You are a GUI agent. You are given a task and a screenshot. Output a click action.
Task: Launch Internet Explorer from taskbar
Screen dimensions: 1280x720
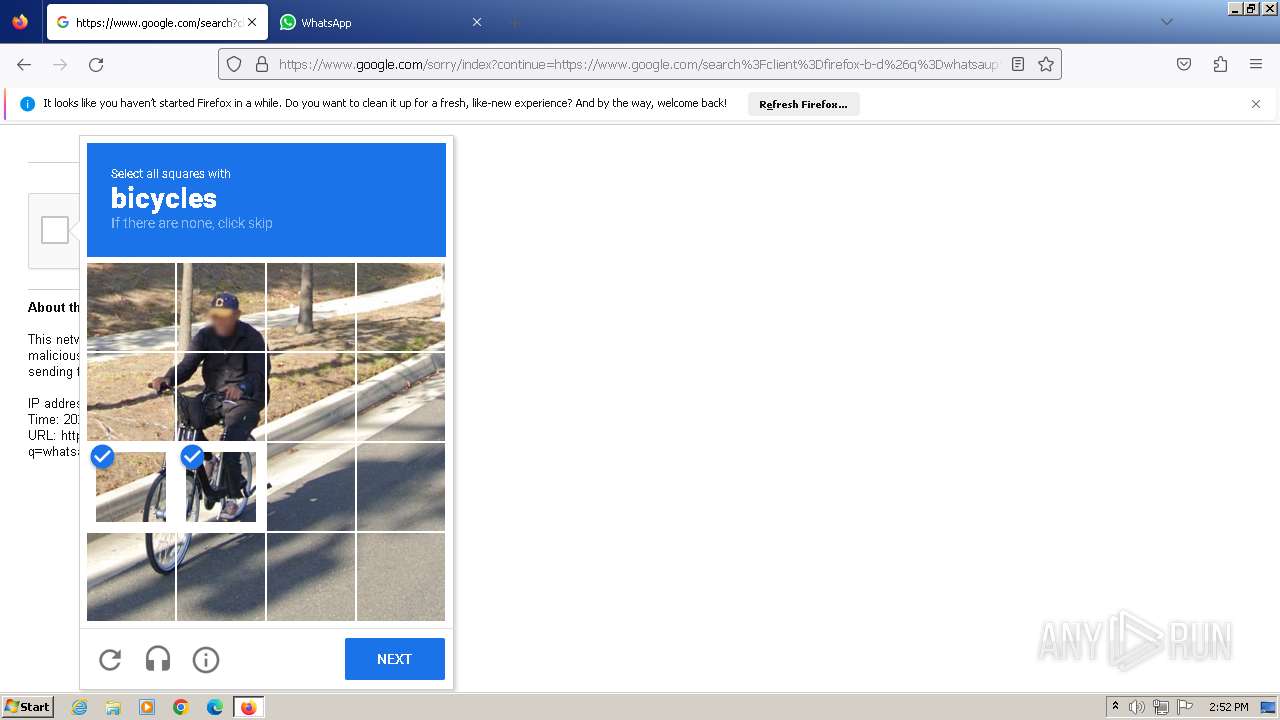point(80,707)
